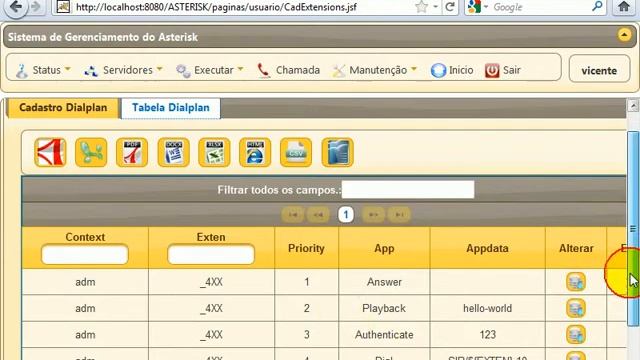Screen dimensions: 640x360
Task: Click 'hello-world' Appdata cell
Action: pos(487,309)
